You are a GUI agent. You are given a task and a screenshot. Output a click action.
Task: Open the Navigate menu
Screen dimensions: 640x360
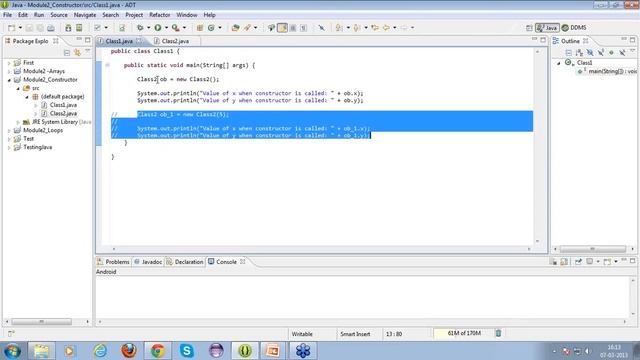(x=85, y=15)
